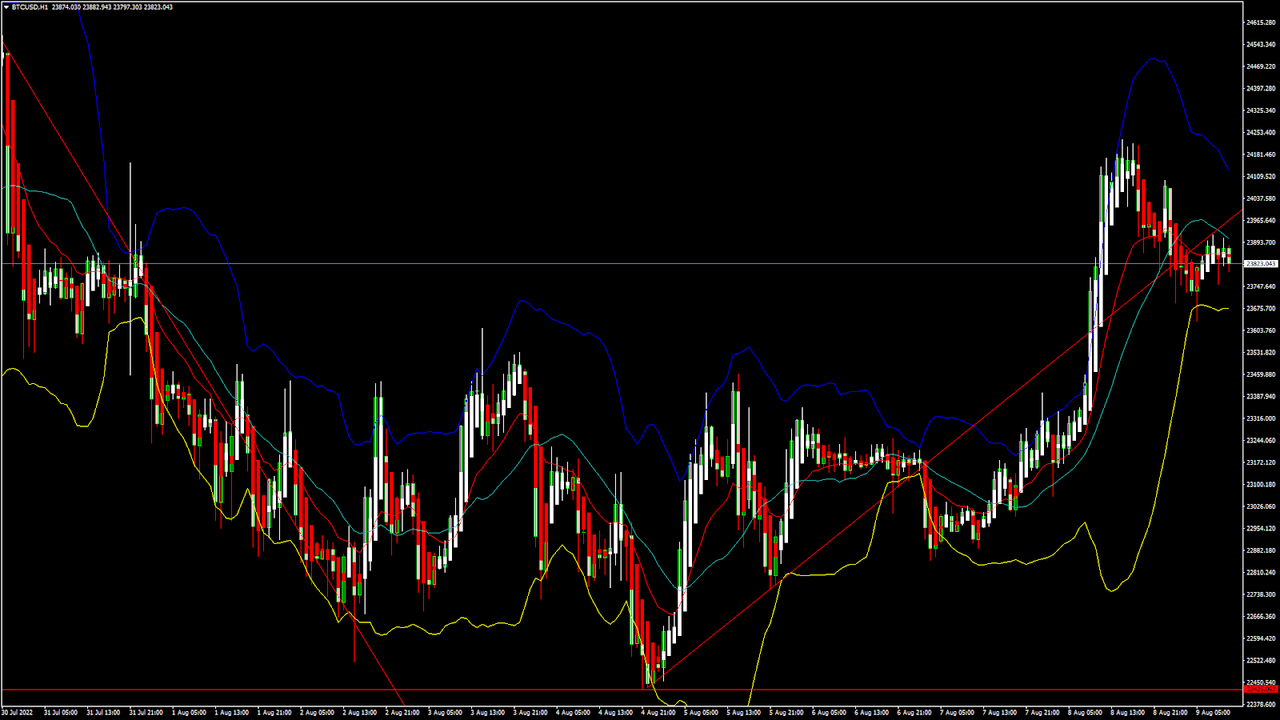Click the BTCUSD,H1 symbol title
The image size is (1280, 720).
click(30, 6)
